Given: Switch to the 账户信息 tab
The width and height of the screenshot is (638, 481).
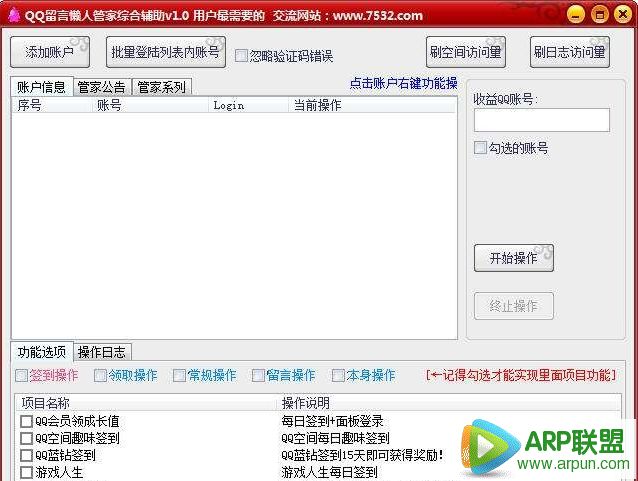Looking at the screenshot, I should coord(42,87).
